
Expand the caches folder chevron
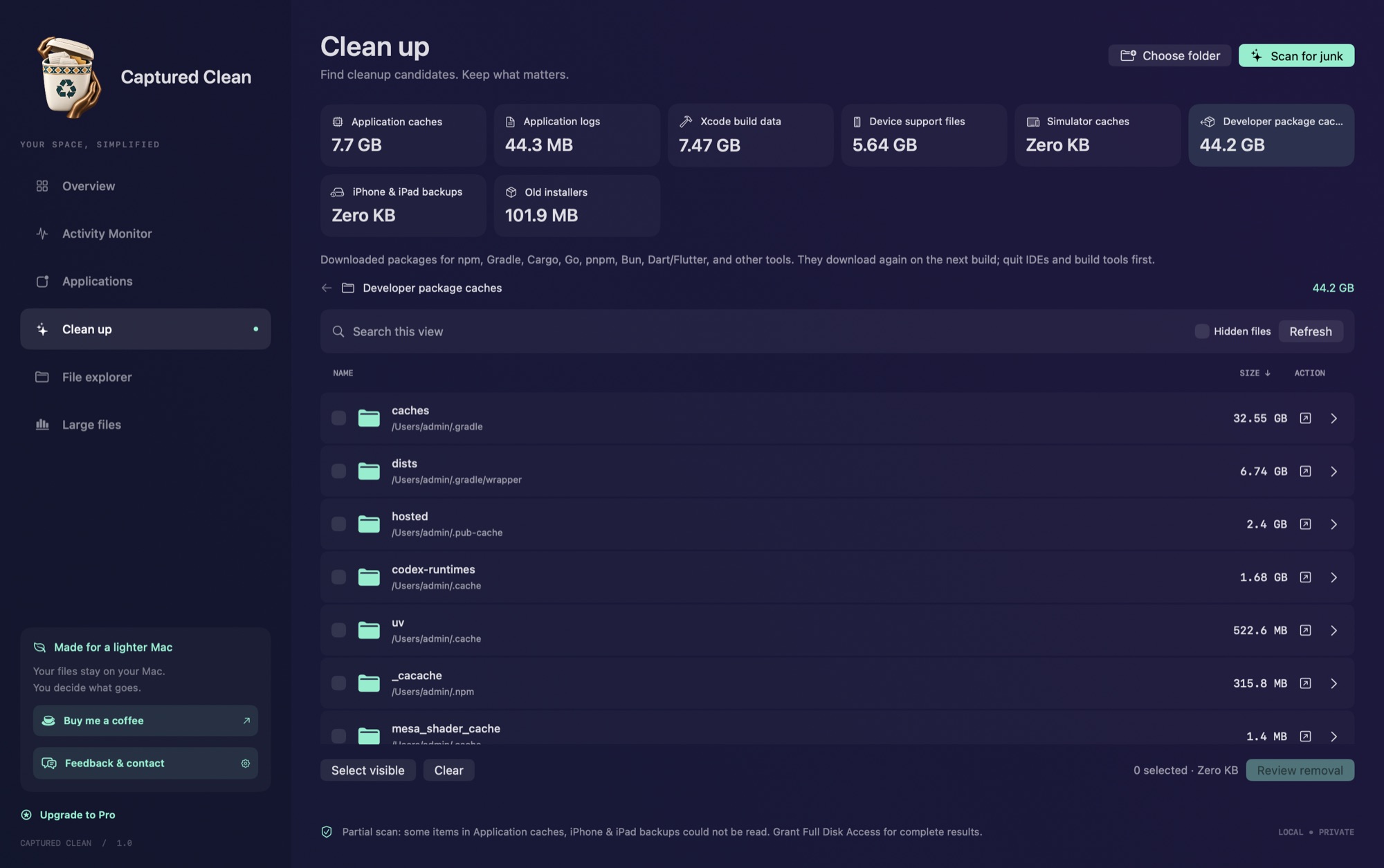[1333, 418]
